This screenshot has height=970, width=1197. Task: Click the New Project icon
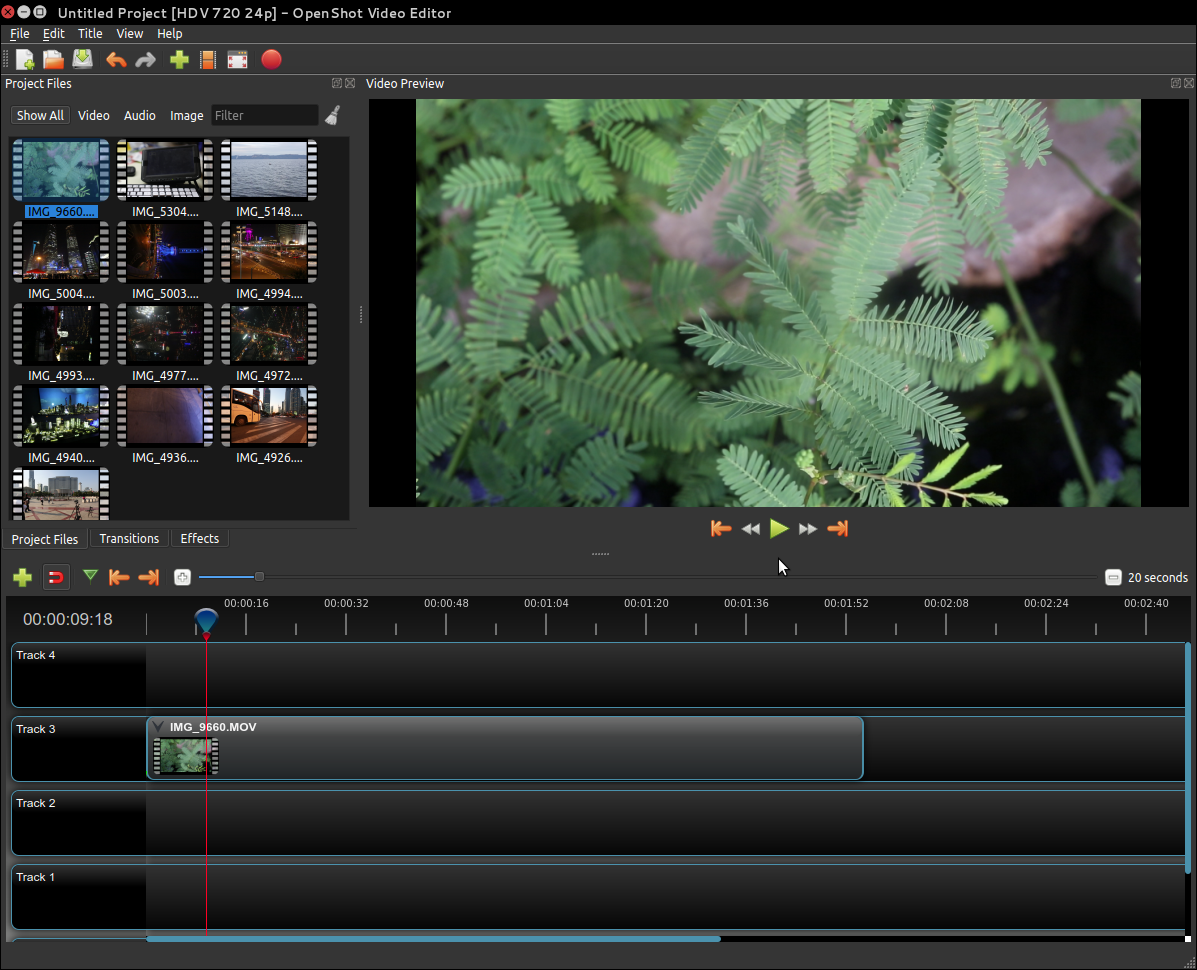coord(25,60)
